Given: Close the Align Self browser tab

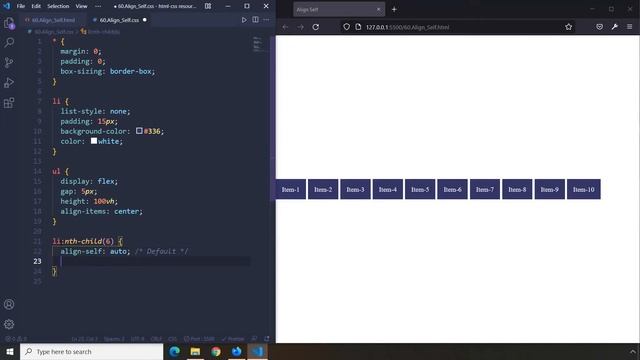Looking at the screenshot, I should point(378,9).
